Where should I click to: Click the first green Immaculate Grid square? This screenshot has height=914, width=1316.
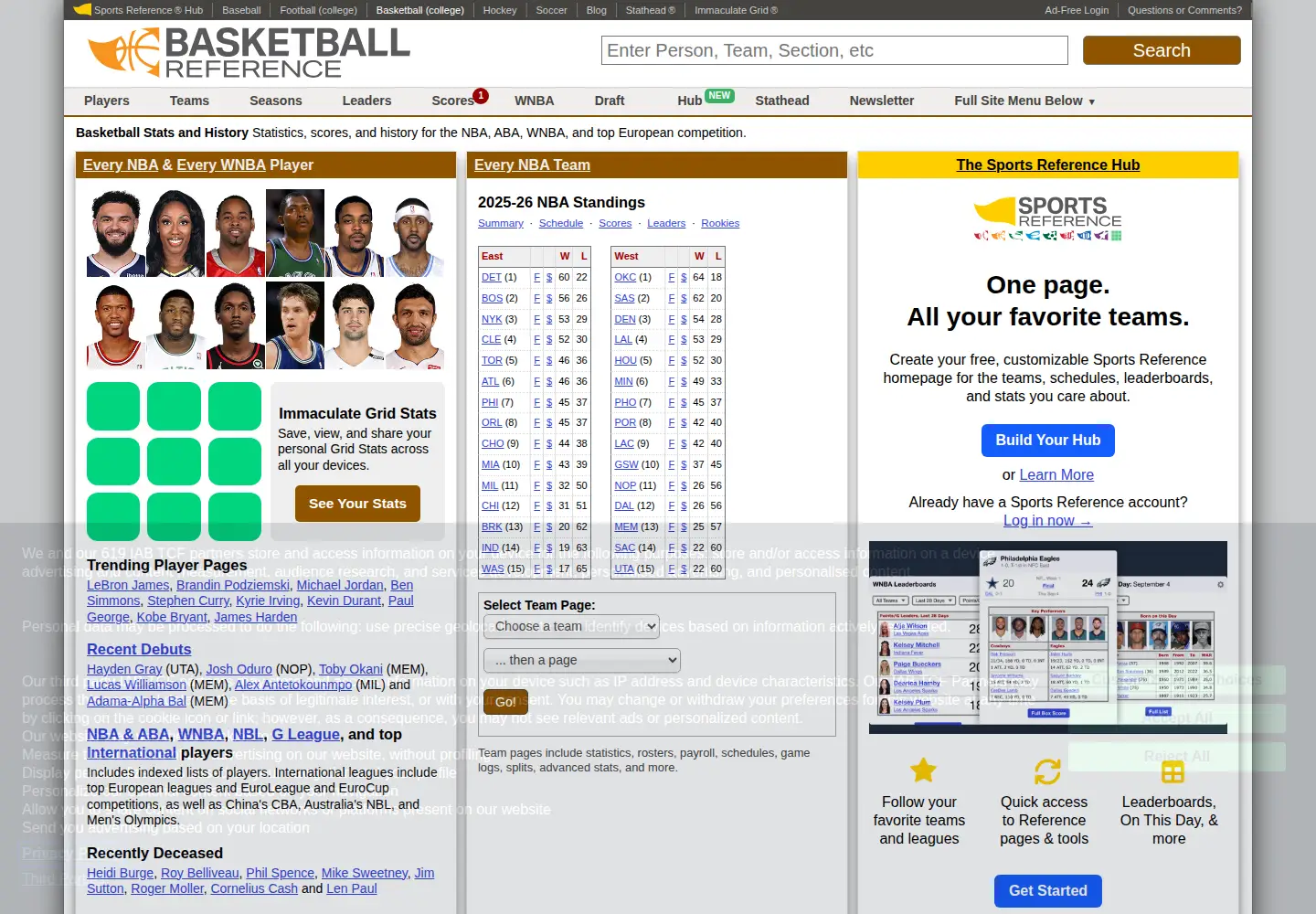[113, 406]
